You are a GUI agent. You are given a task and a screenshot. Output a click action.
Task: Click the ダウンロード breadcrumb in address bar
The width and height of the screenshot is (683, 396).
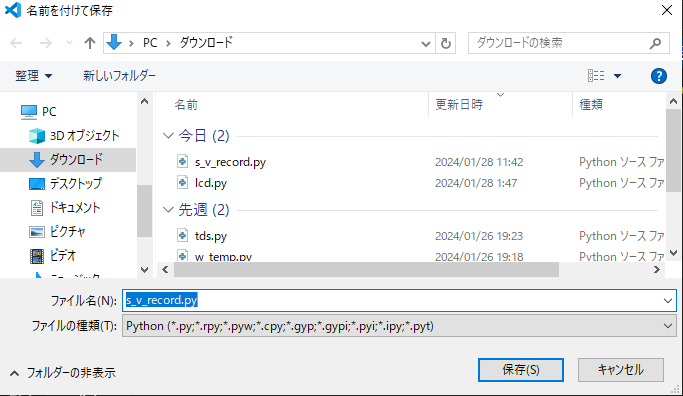(x=206, y=43)
